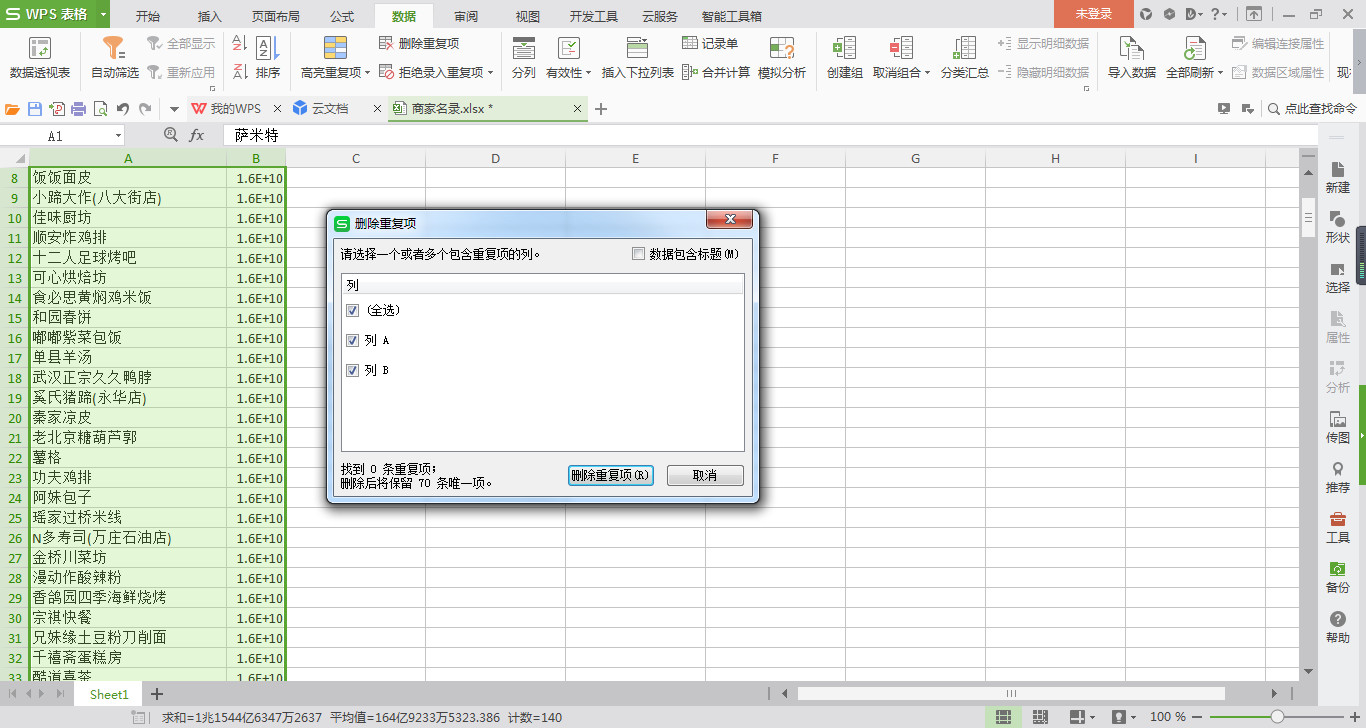Open the Name Box dropdown arrow
This screenshot has width=1366, height=728.
(x=119, y=135)
